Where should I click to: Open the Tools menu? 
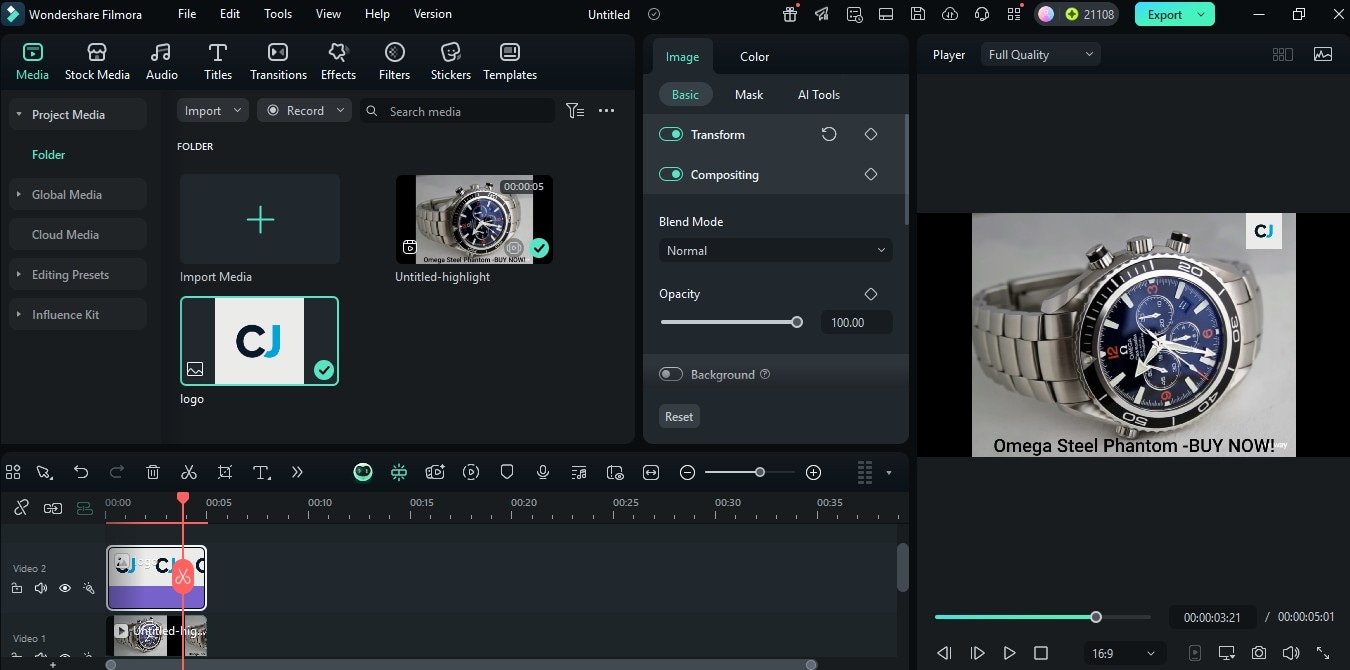[x=278, y=14]
